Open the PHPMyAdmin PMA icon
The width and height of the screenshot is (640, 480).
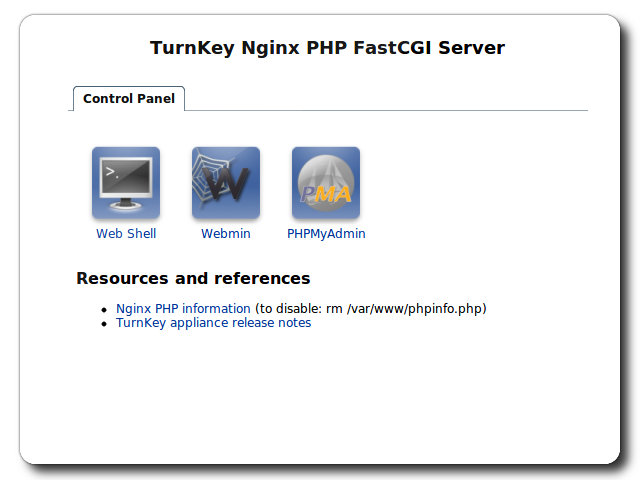[326, 183]
